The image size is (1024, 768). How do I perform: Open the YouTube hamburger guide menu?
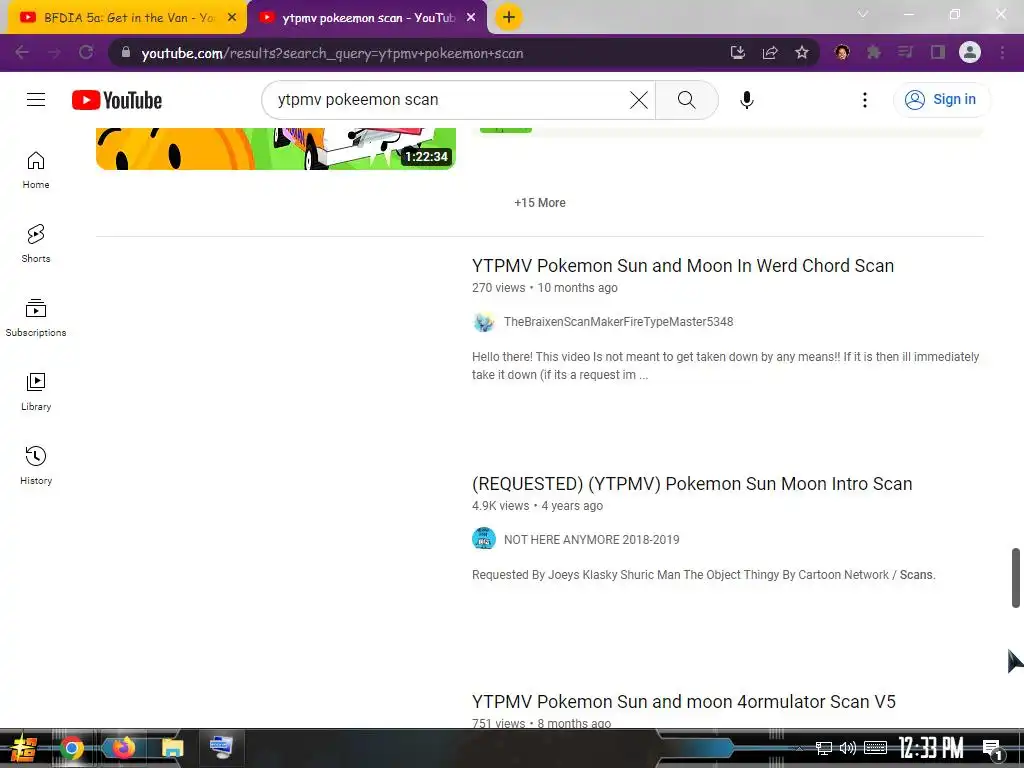(x=36, y=99)
